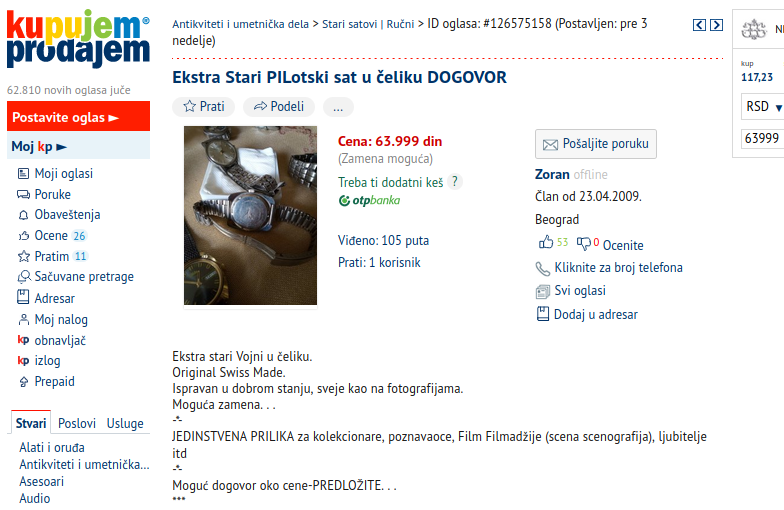
Task: Click the thumbs-down negative ratings icon
Action: (584, 244)
